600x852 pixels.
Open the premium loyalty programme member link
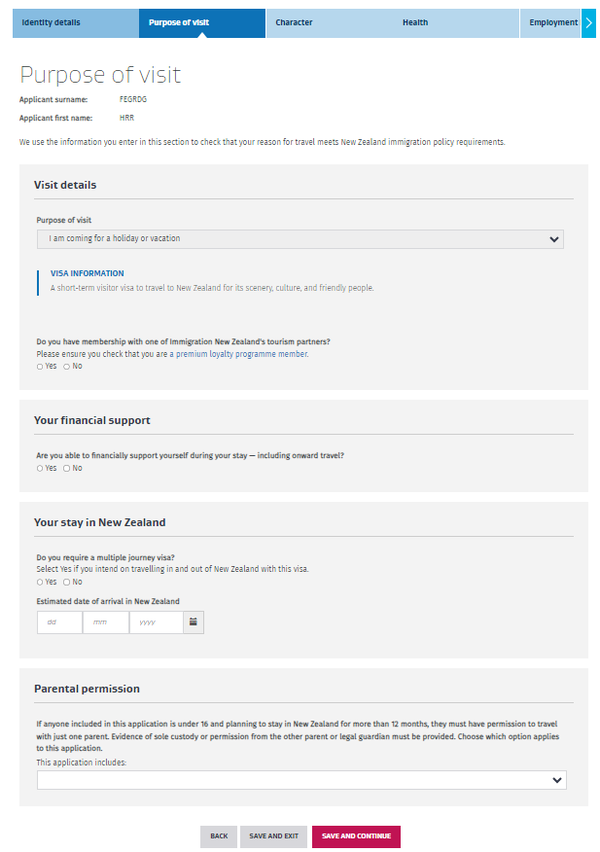point(241,354)
